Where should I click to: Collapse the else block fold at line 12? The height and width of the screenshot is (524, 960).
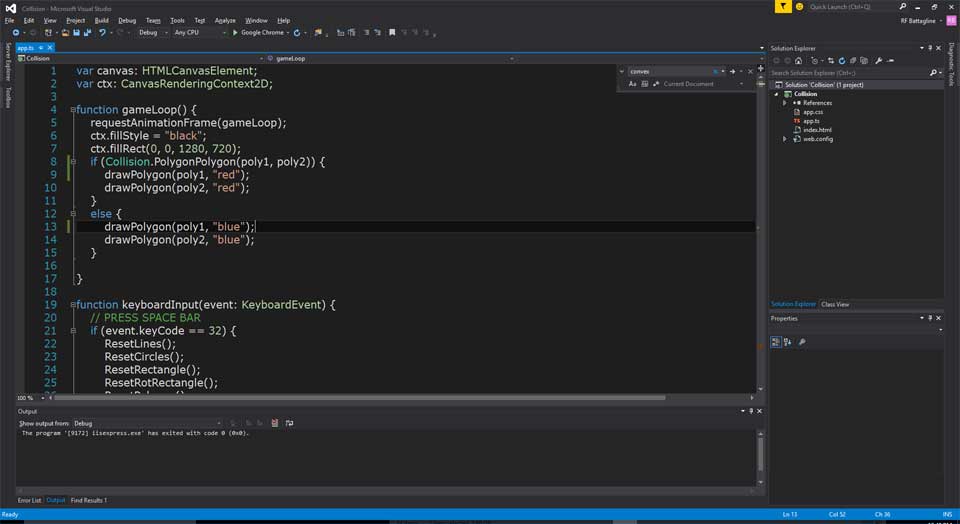pos(73,214)
